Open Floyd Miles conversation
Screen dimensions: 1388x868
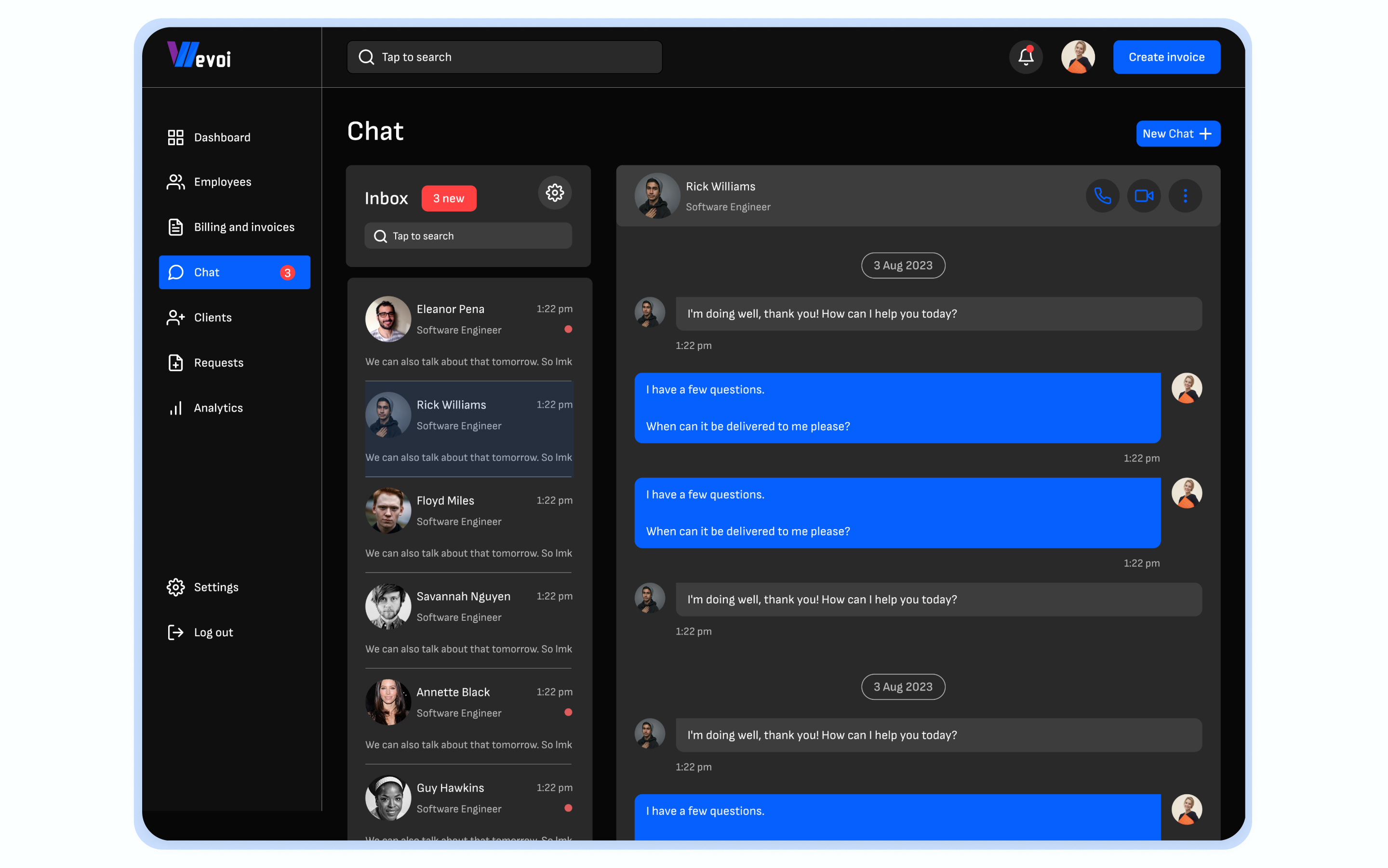pos(468,525)
